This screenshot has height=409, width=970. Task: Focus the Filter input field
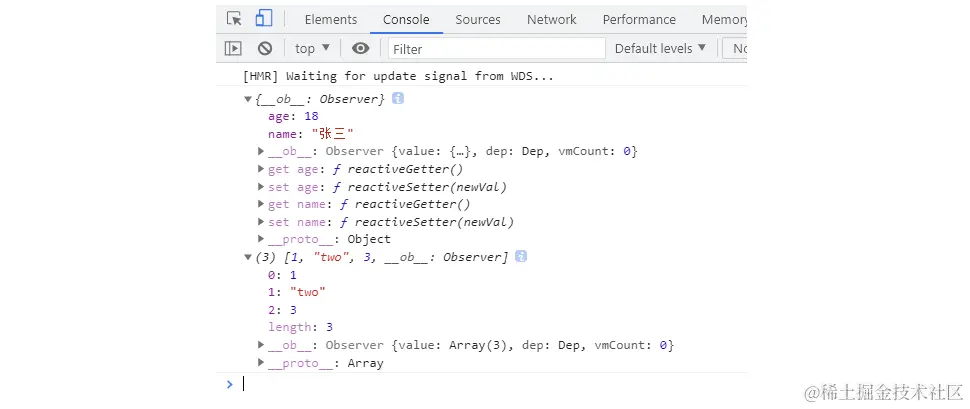click(497, 48)
